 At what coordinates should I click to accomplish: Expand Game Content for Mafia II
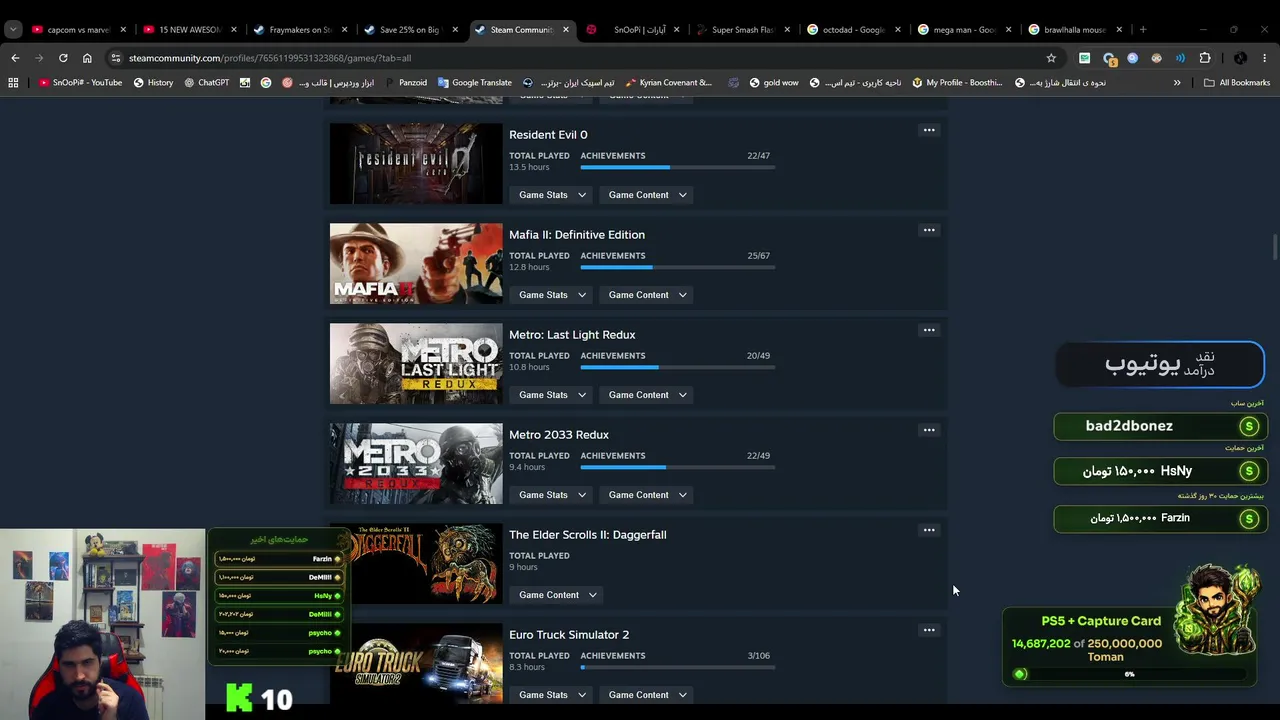point(647,295)
